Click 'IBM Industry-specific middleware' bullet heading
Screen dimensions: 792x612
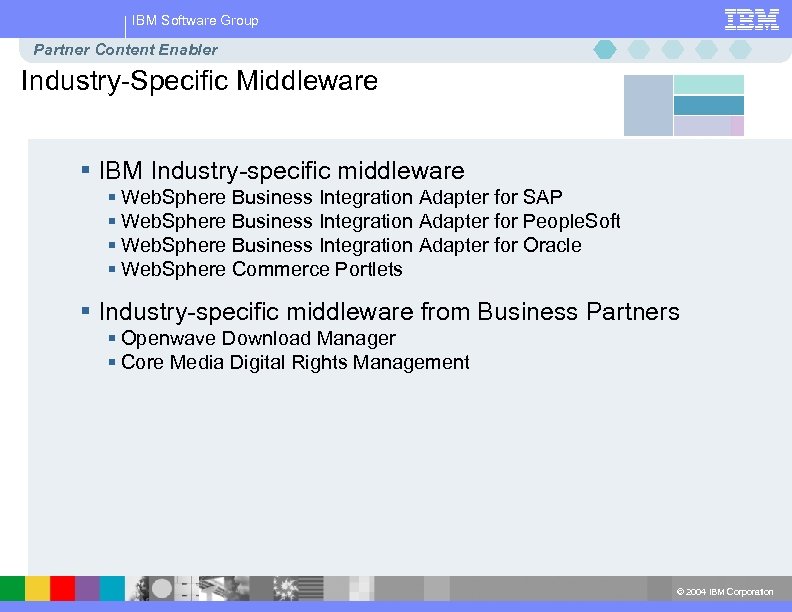click(x=281, y=171)
